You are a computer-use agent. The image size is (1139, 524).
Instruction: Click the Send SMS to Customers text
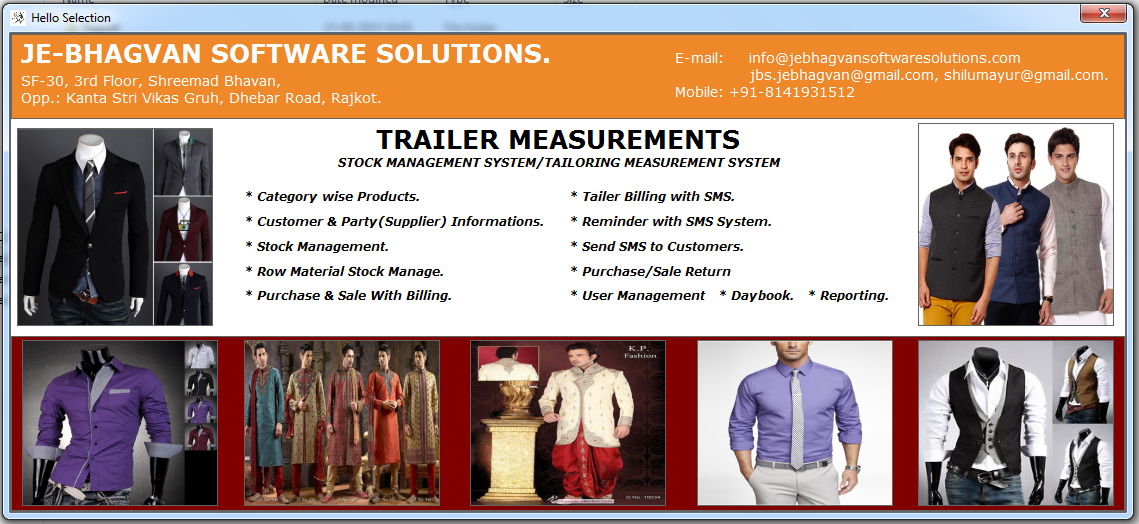[x=657, y=246]
